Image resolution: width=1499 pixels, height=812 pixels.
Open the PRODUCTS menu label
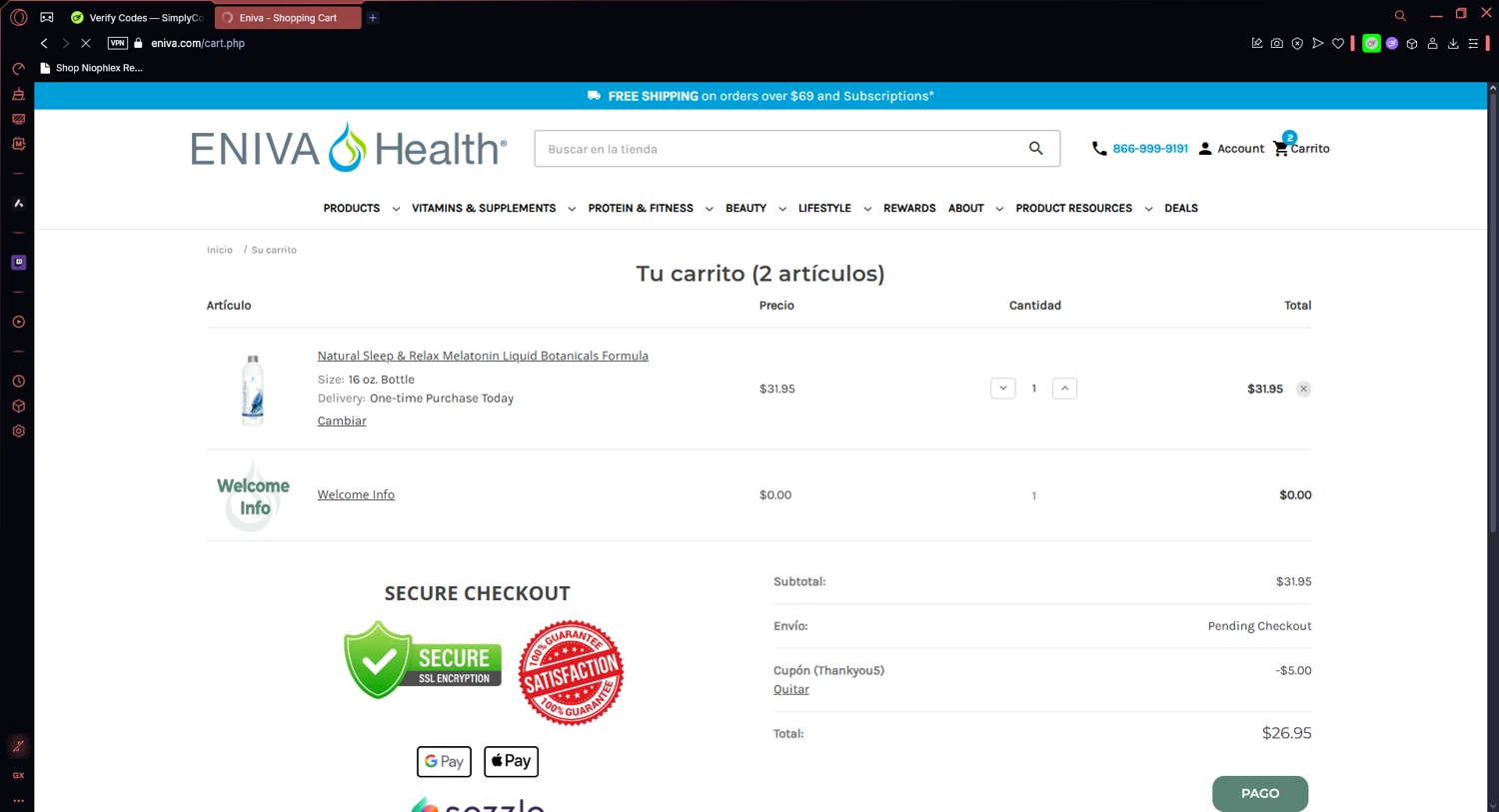pyautogui.click(x=352, y=208)
